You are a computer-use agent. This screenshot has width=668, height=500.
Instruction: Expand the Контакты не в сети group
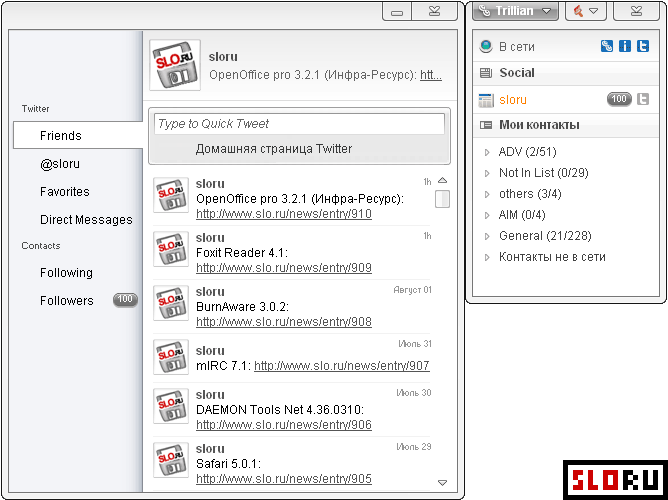[487, 257]
